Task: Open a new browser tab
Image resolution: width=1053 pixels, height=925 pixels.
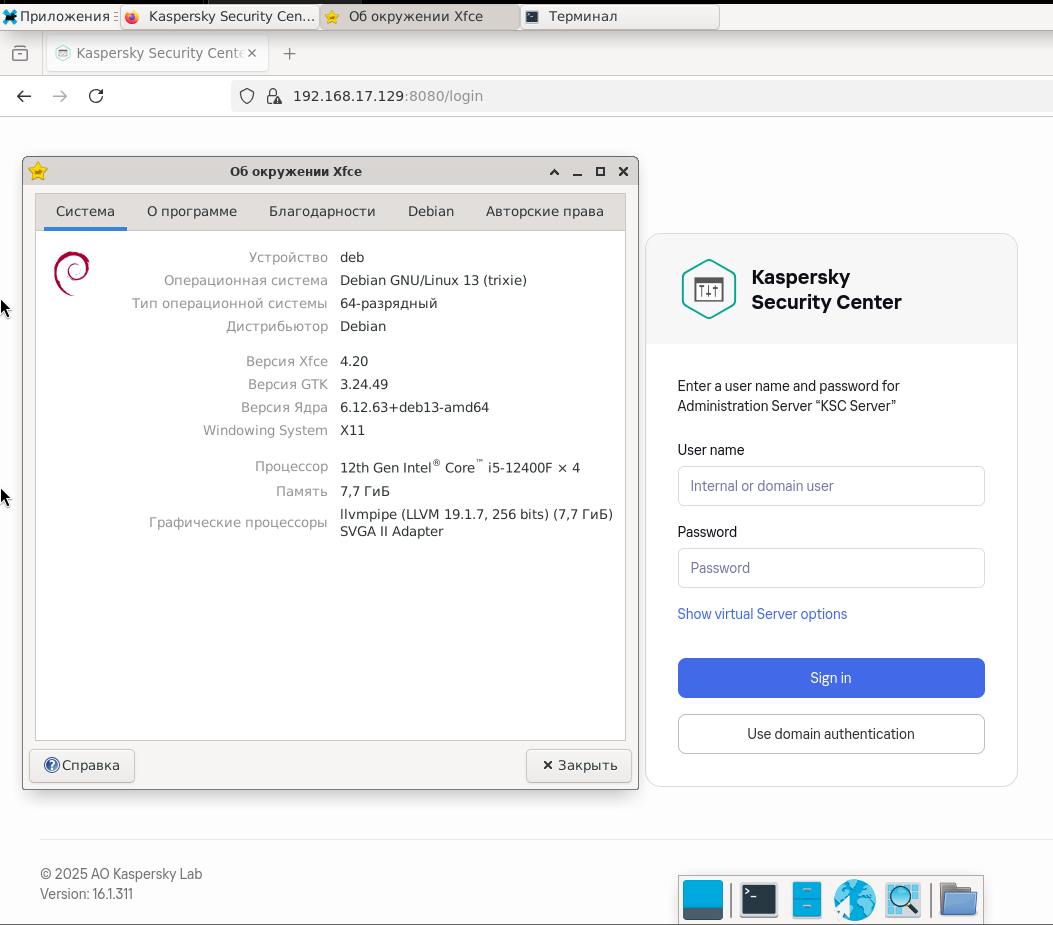Action: click(289, 54)
